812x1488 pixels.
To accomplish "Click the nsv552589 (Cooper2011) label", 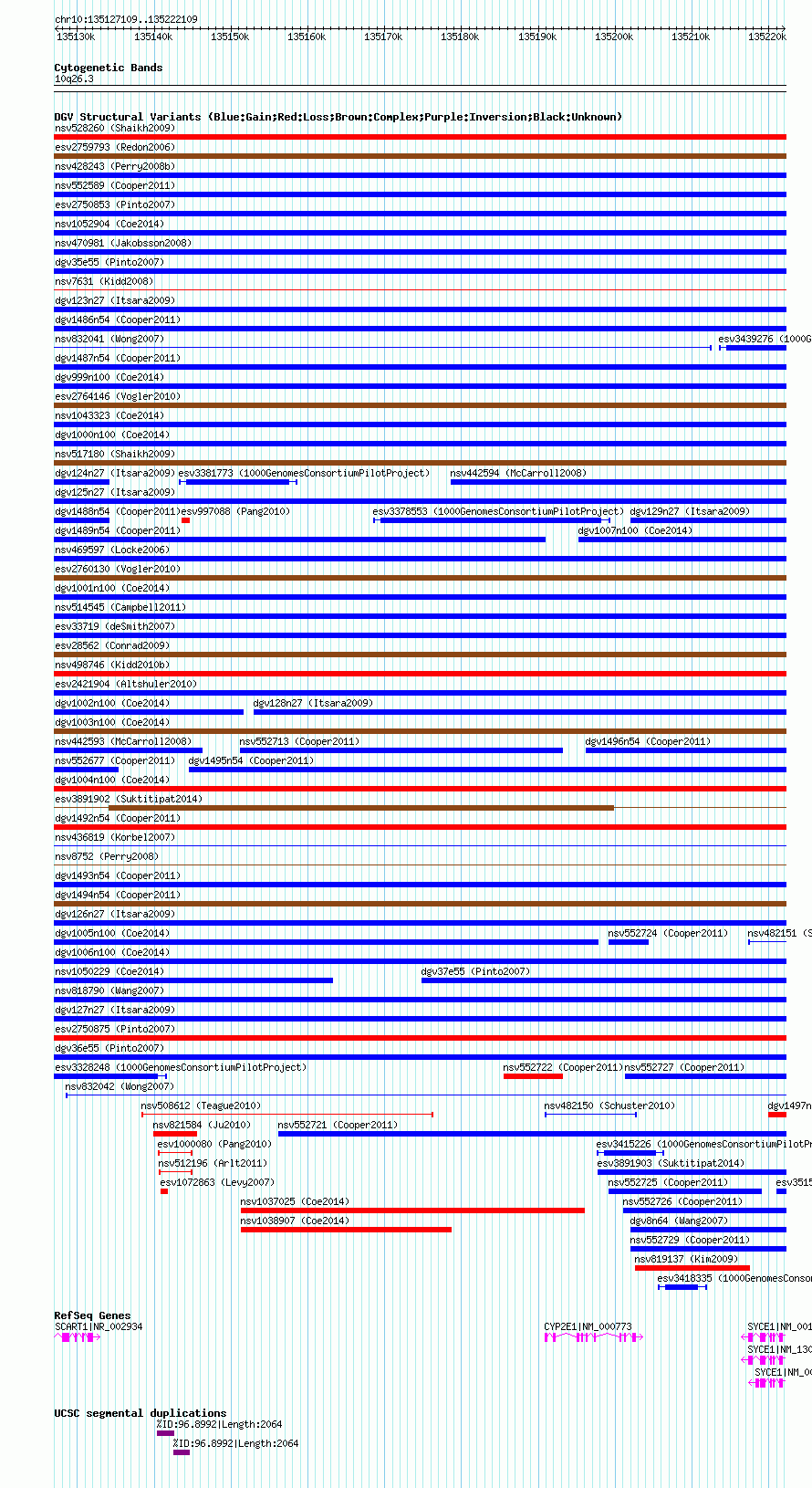I will click(115, 185).
